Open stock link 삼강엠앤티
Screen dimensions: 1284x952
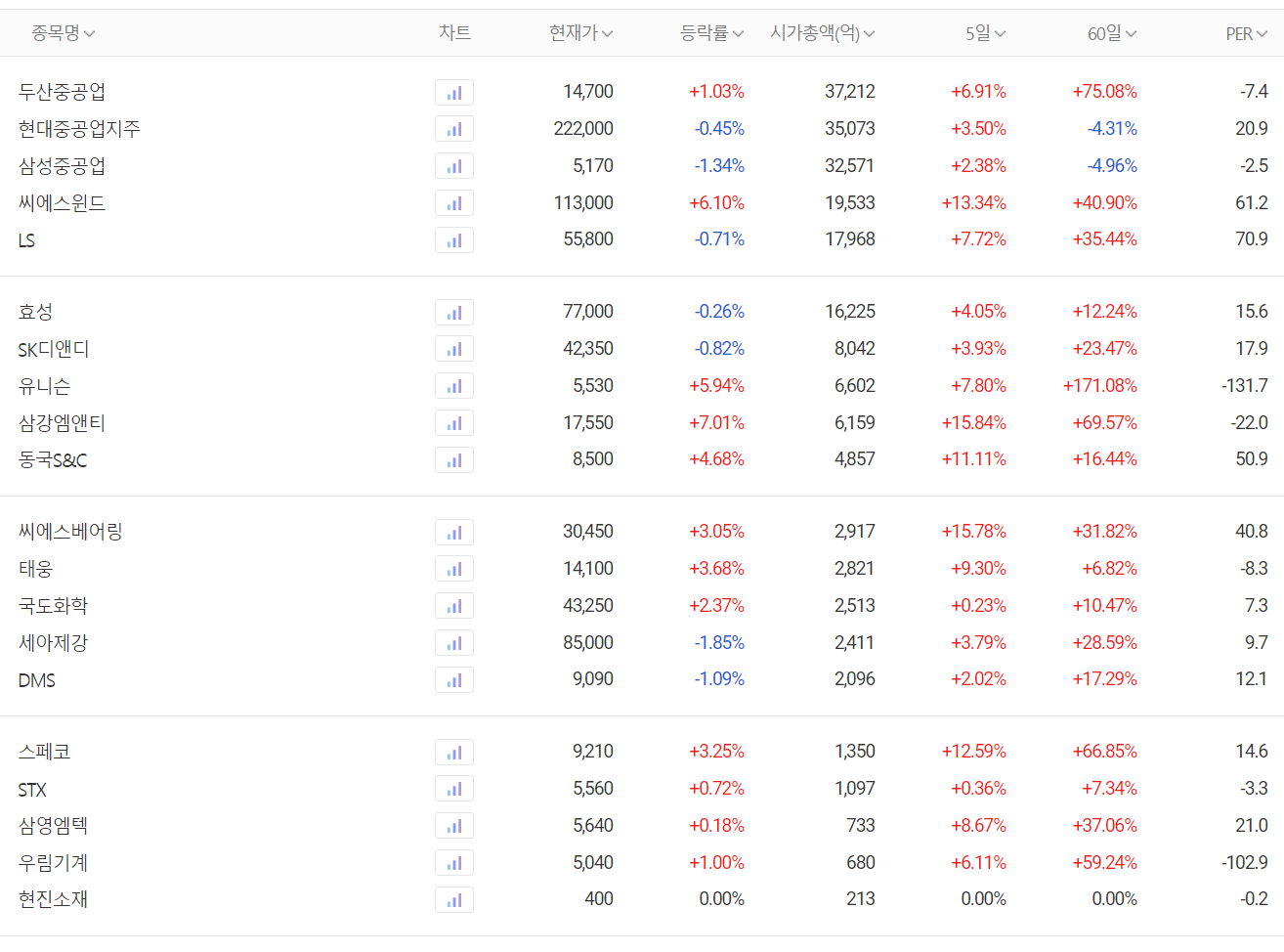click(x=62, y=423)
